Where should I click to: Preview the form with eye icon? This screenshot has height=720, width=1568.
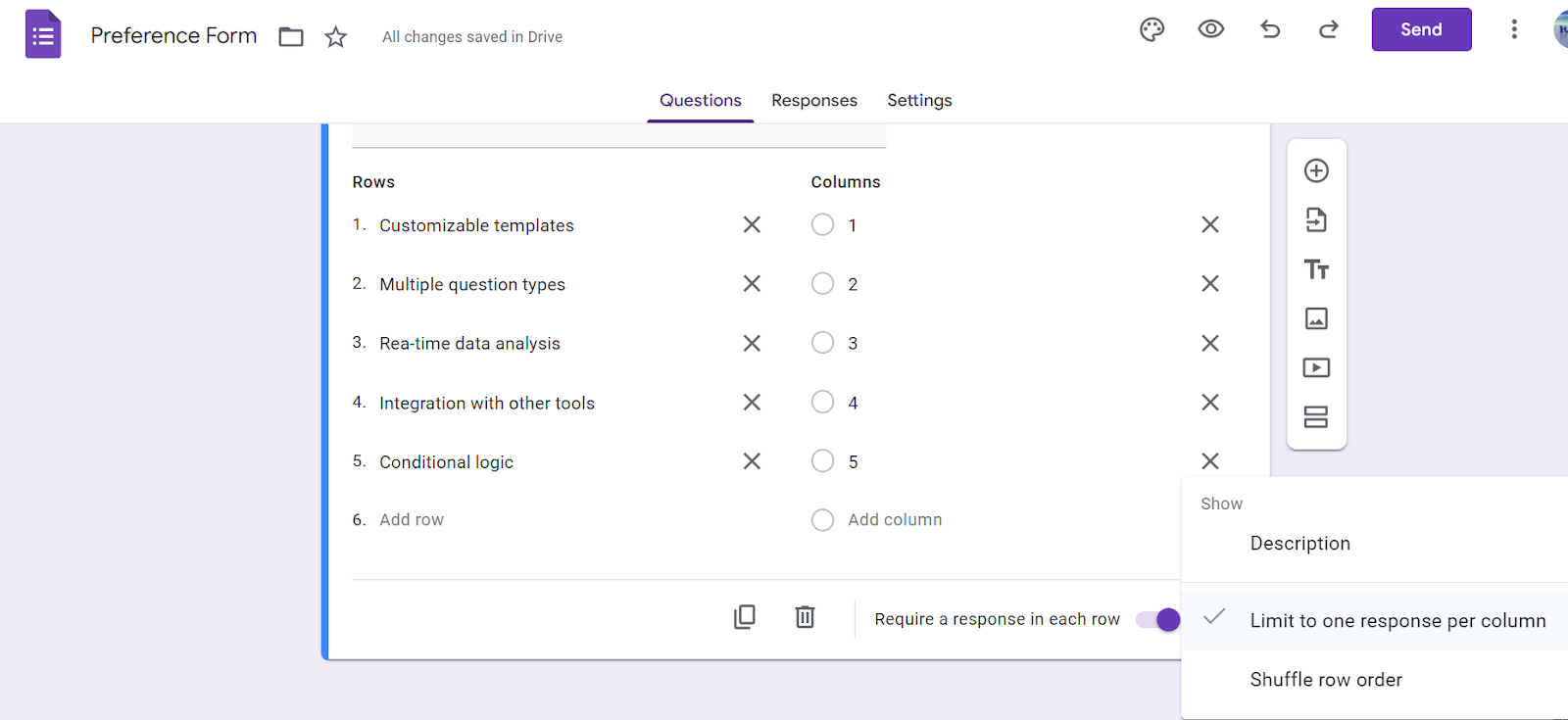coord(1211,29)
